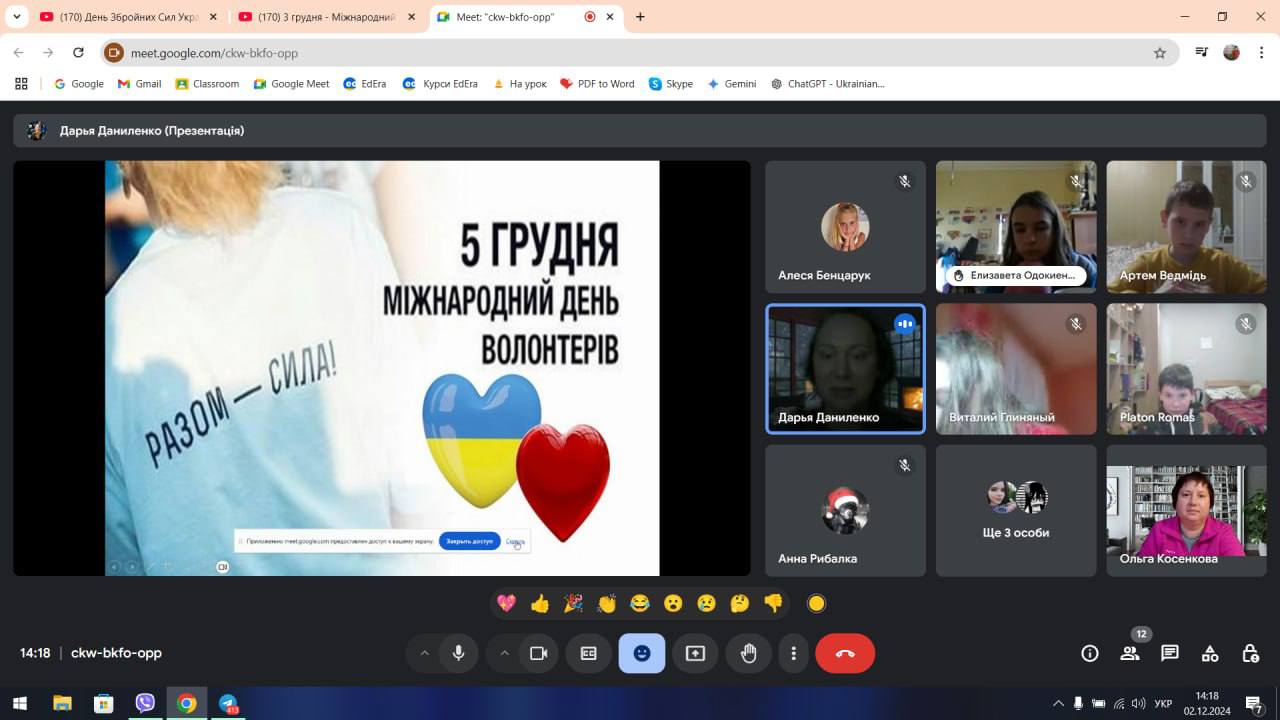Expand audio settings arrow beside microphone
The height and width of the screenshot is (720, 1280).
pyautogui.click(x=424, y=653)
